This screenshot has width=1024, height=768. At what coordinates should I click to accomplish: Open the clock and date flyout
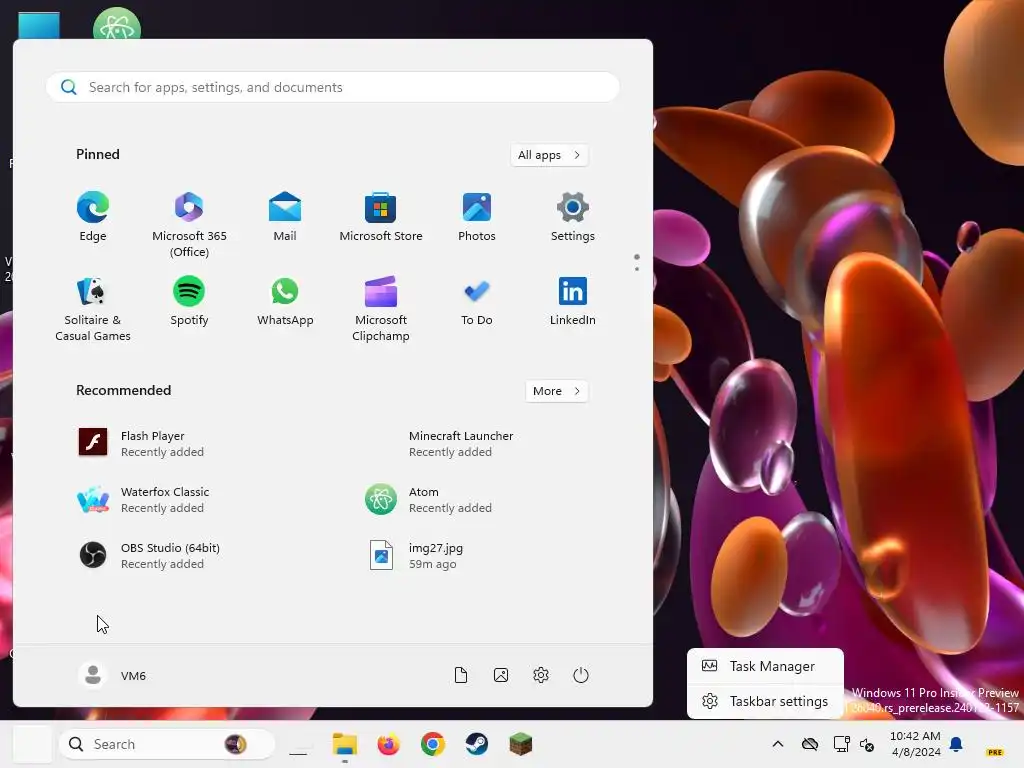point(916,744)
